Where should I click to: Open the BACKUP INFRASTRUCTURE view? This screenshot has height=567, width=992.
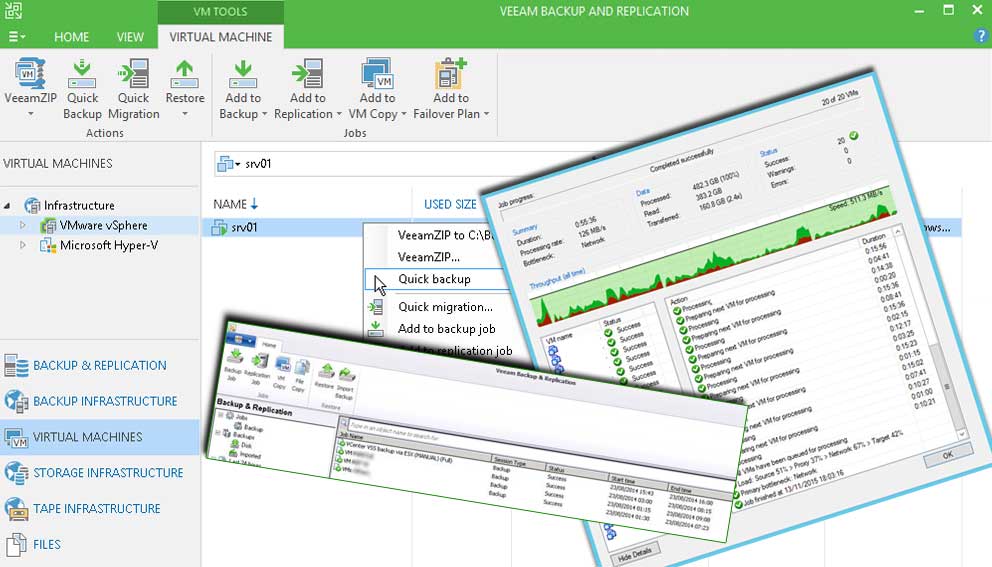(x=105, y=401)
